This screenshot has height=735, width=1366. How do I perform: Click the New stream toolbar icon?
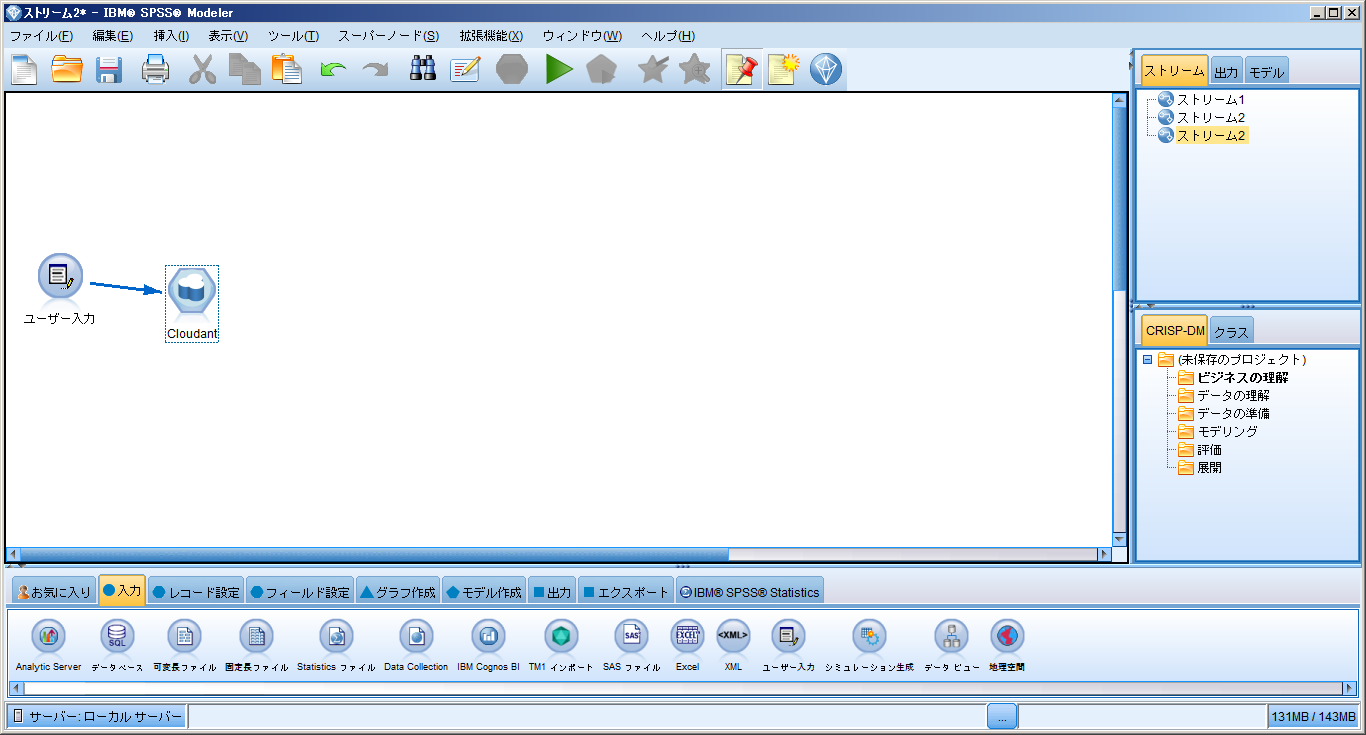24,70
